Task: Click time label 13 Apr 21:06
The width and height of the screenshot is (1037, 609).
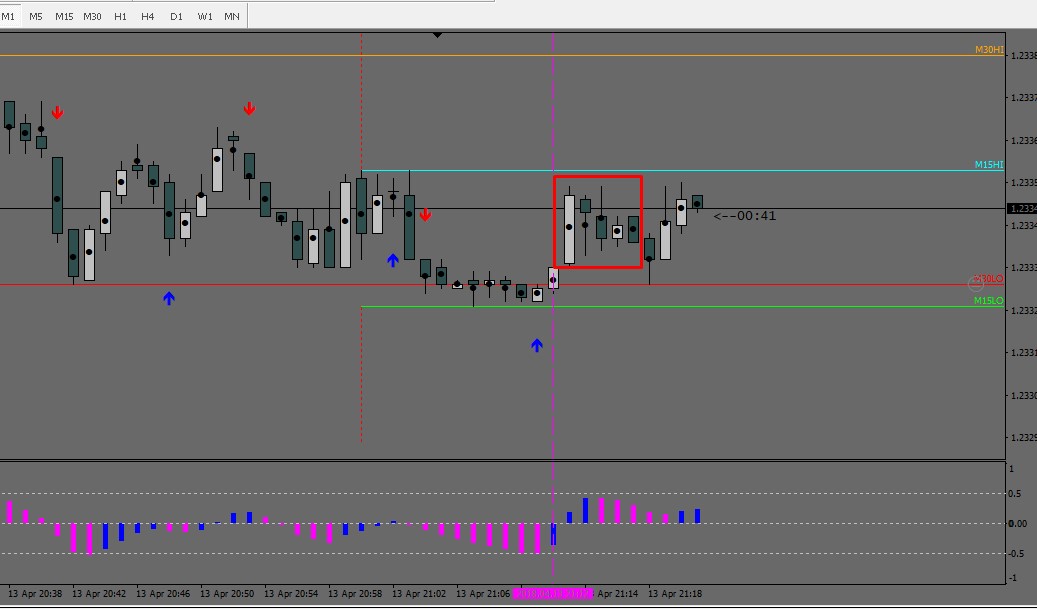Action: point(484,594)
